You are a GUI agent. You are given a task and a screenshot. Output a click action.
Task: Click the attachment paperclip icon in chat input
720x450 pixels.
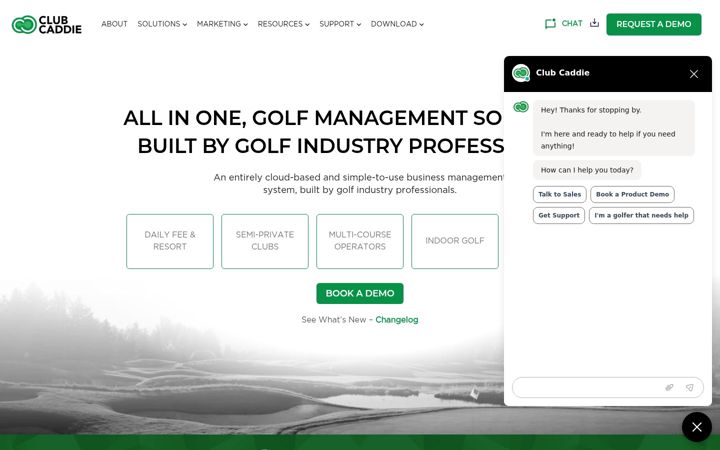pyautogui.click(x=669, y=388)
